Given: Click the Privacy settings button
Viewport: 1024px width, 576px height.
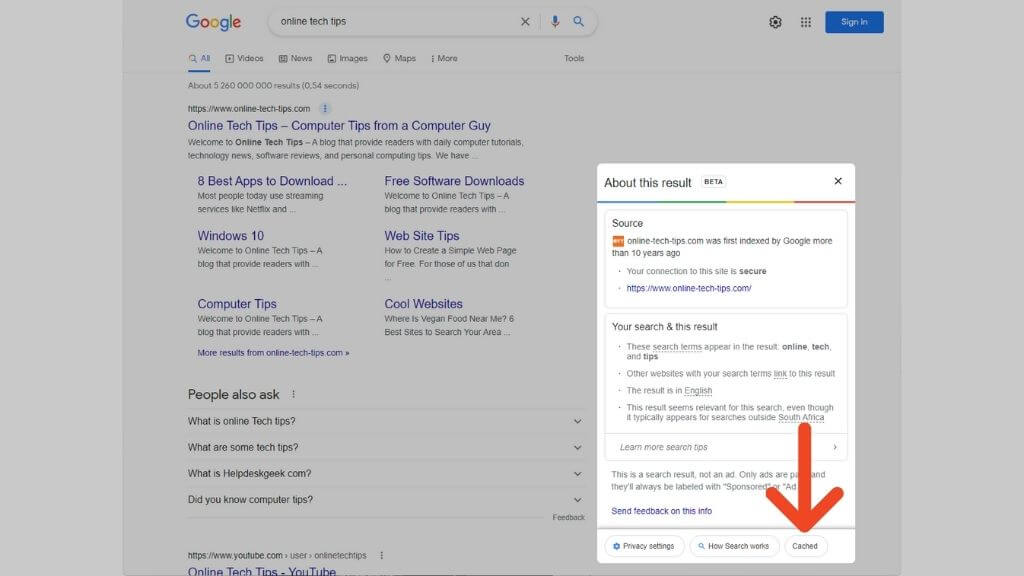Looking at the screenshot, I should point(644,546).
